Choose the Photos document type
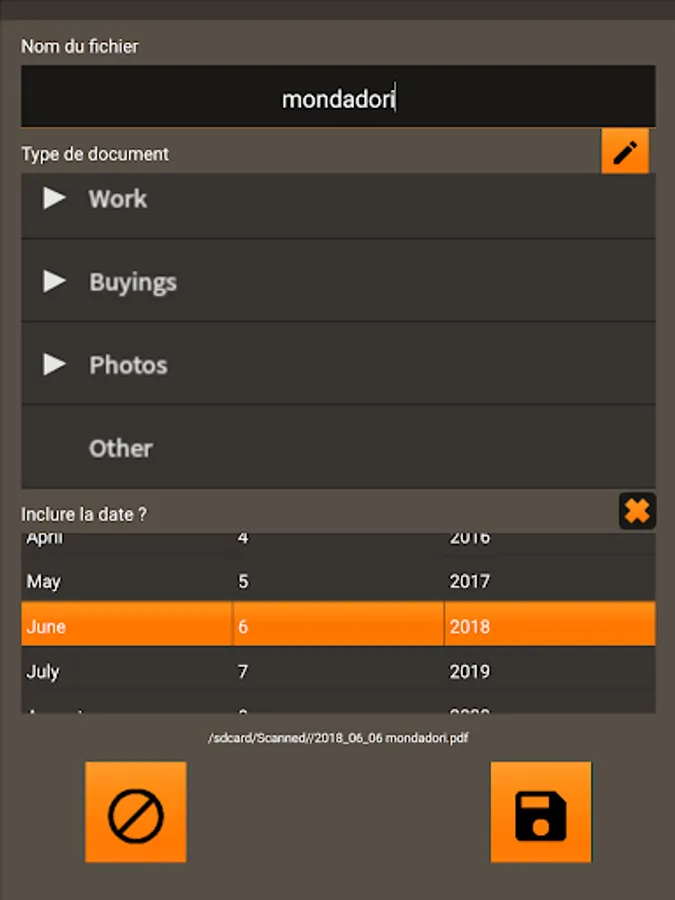The image size is (675, 900). [128, 365]
